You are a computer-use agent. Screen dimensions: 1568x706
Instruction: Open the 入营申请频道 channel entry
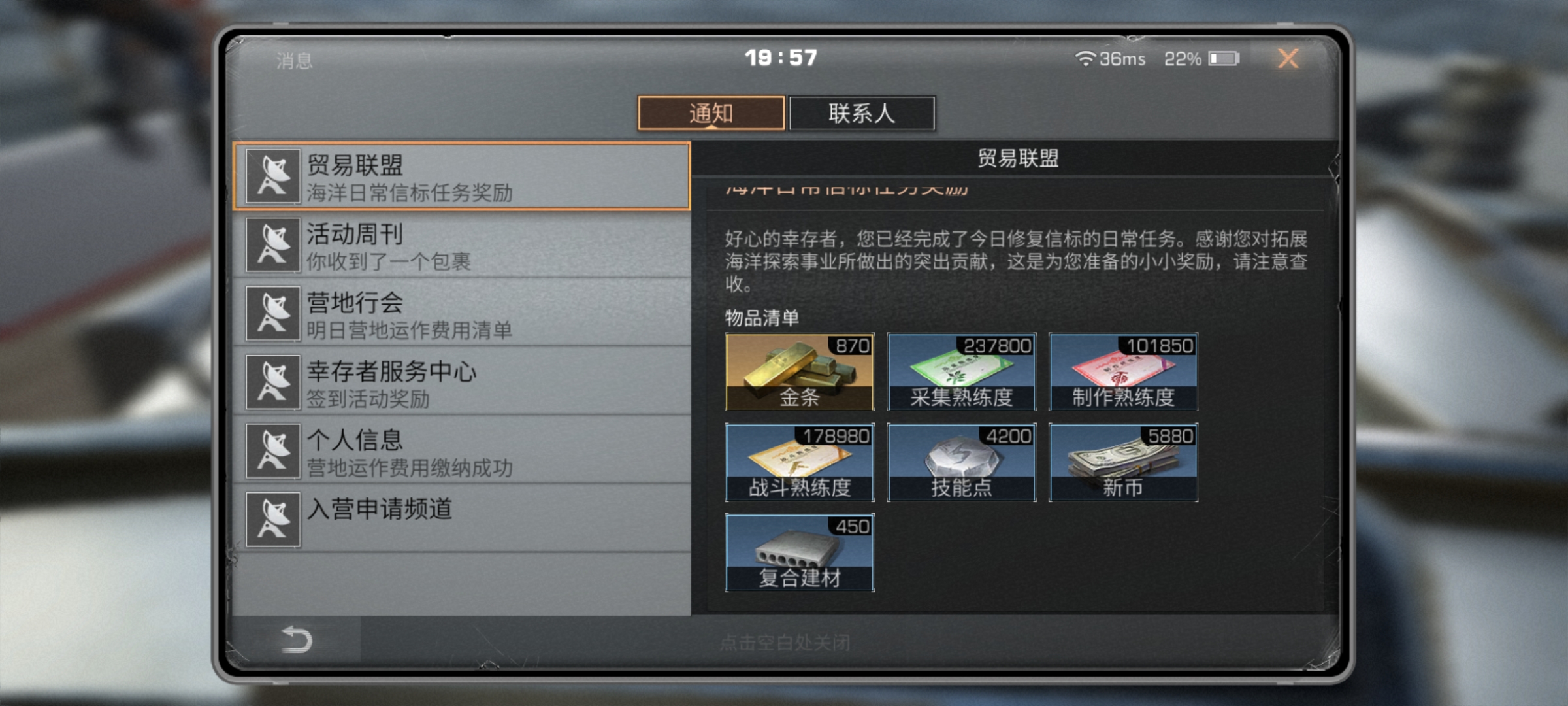(462, 520)
